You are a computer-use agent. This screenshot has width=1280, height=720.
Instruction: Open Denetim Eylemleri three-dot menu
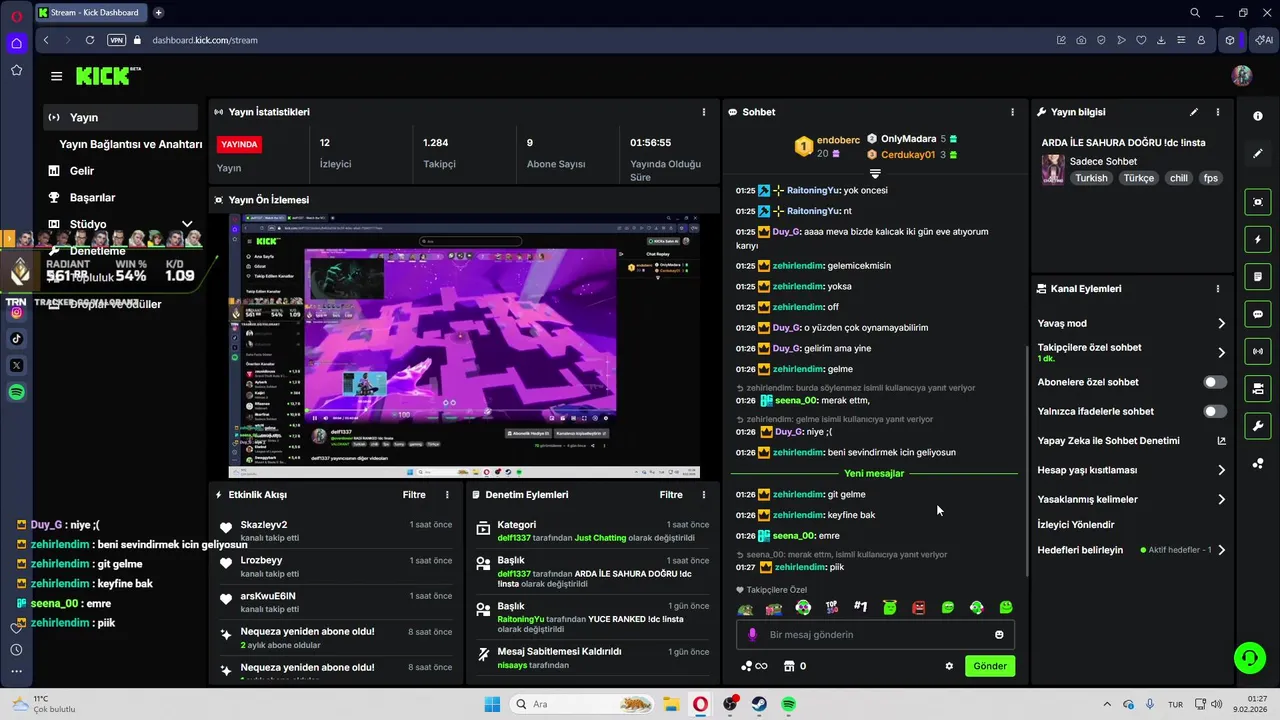[704, 495]
